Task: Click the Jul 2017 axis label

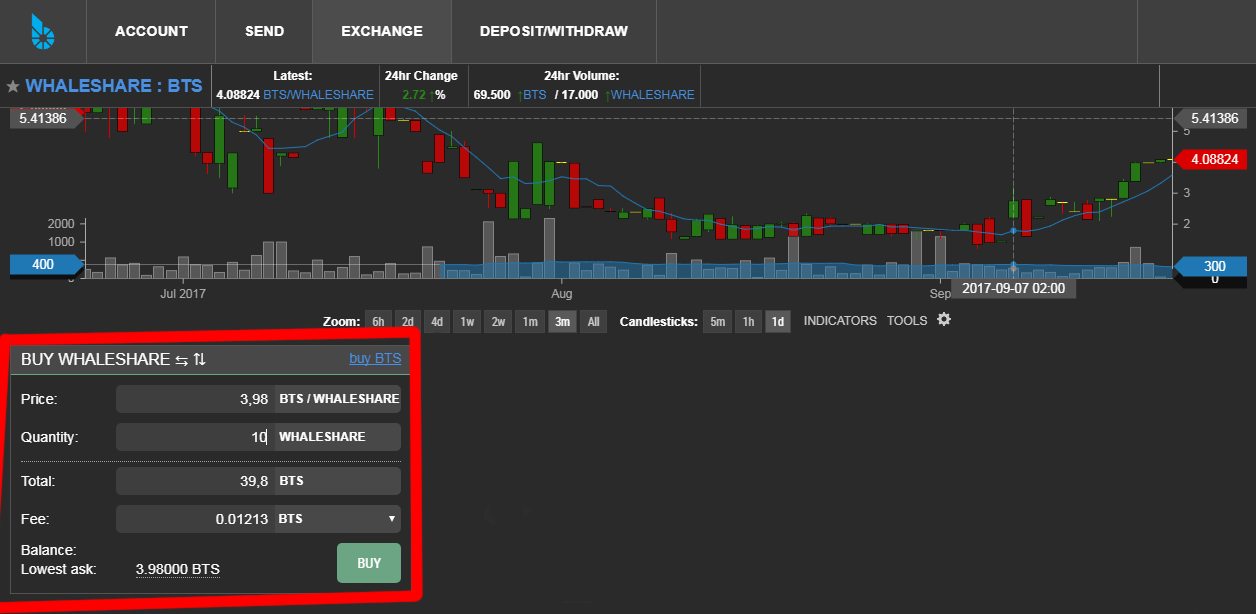Action: pos(183,295)
